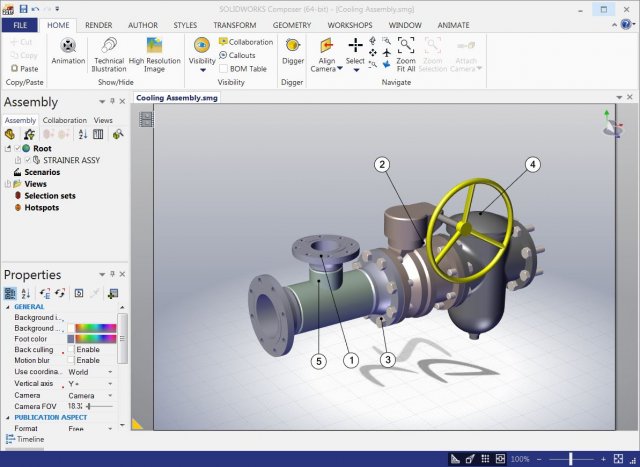Click the fly-through airplane navigate icon

(x=386, y=53)
